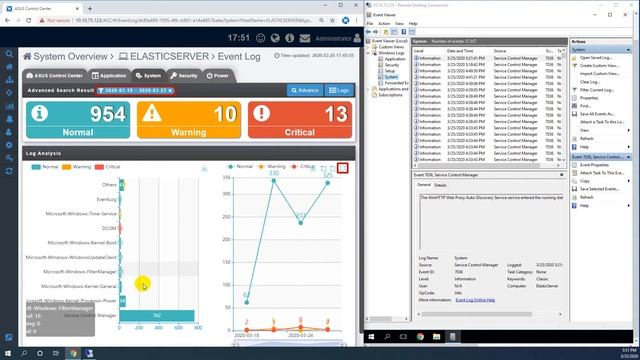Expand the View submenu arrow in Actions

[629, 131]
